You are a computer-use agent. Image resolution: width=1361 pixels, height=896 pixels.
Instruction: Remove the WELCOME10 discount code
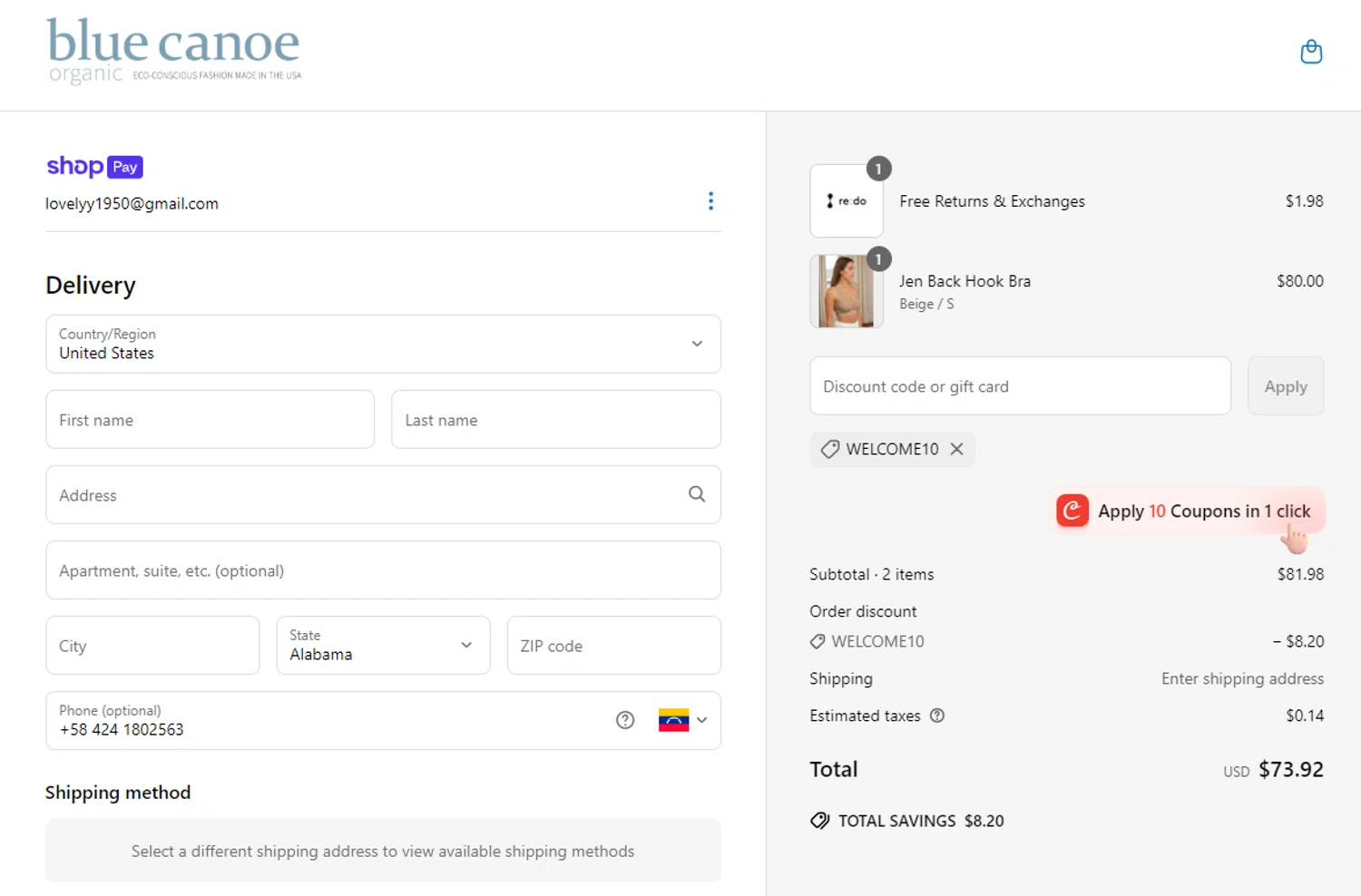point(956,449)
